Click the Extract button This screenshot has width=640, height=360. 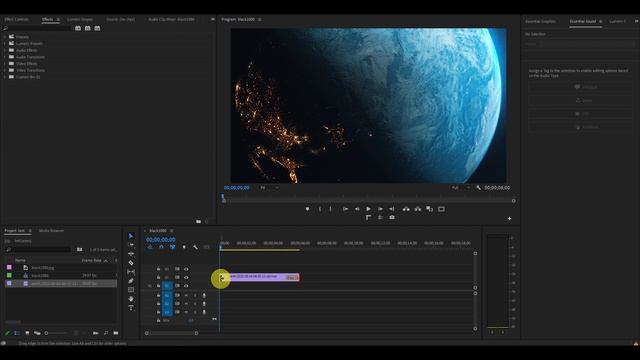418,209
